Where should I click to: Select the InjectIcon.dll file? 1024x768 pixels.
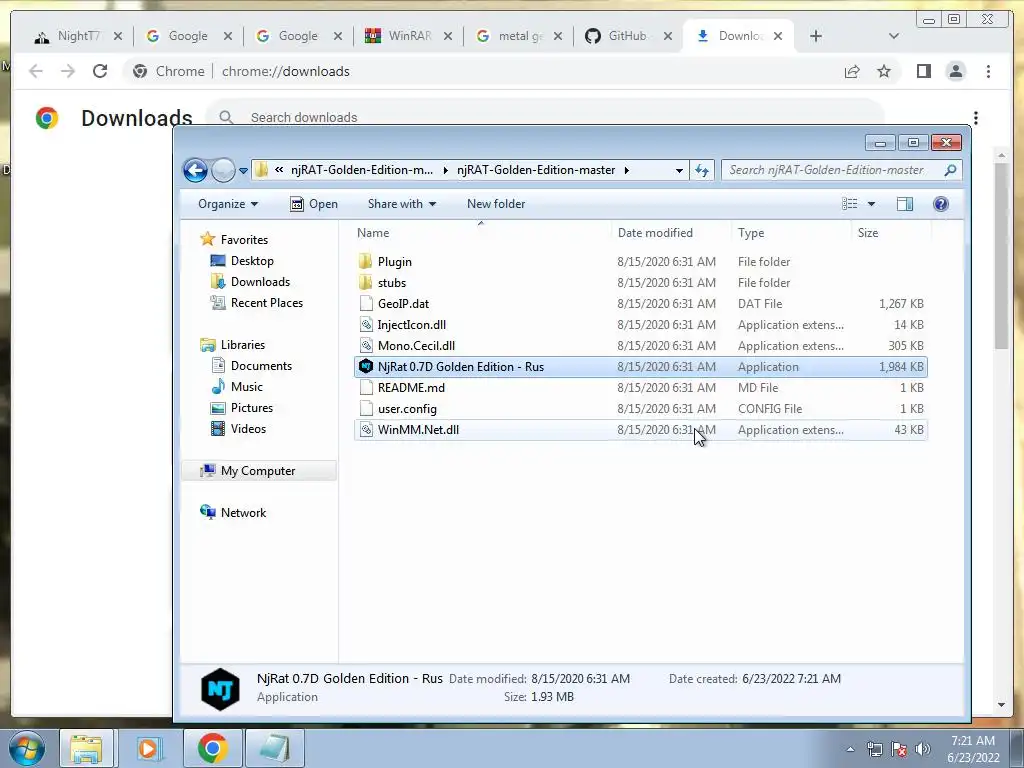[x=640, y=325]
